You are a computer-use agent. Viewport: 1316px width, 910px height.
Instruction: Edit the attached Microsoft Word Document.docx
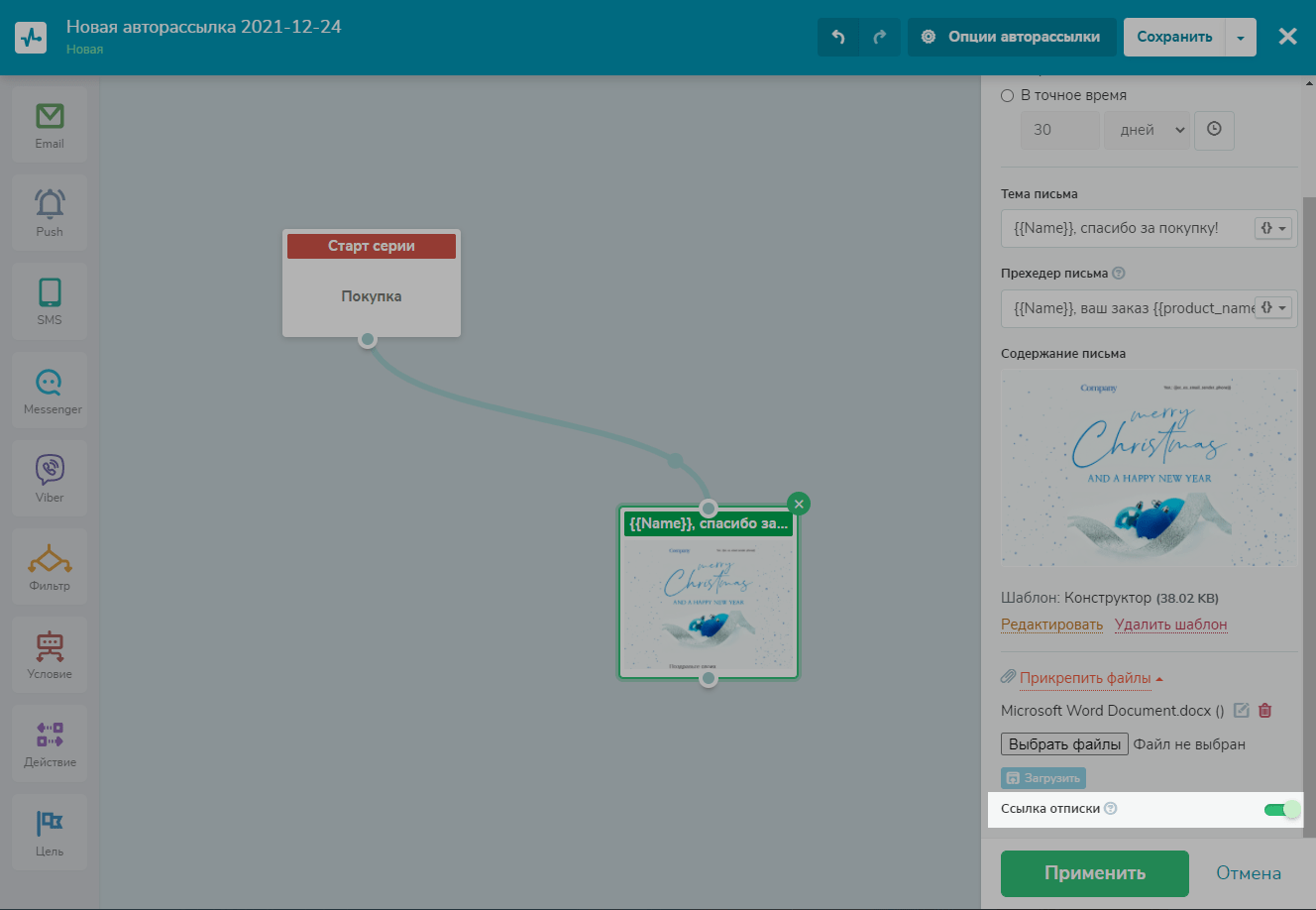tap(1241, 711)
